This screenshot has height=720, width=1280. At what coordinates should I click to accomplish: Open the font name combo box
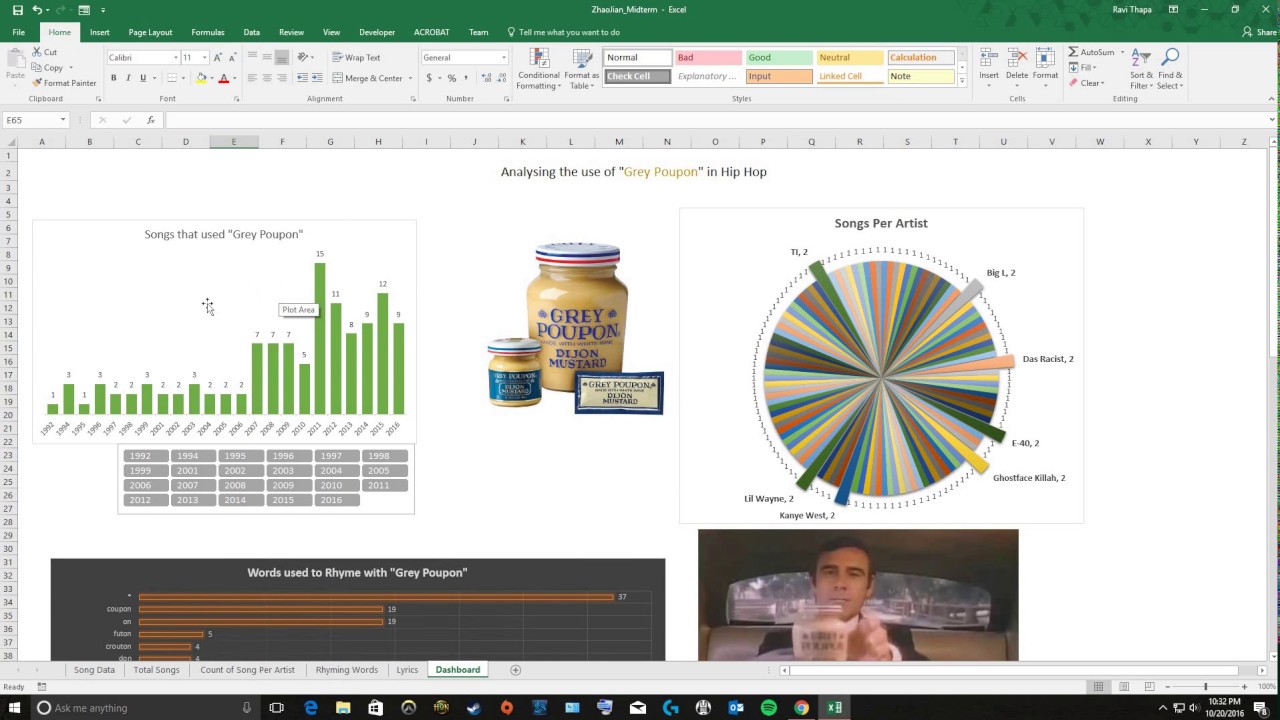[x=142, y=58]
